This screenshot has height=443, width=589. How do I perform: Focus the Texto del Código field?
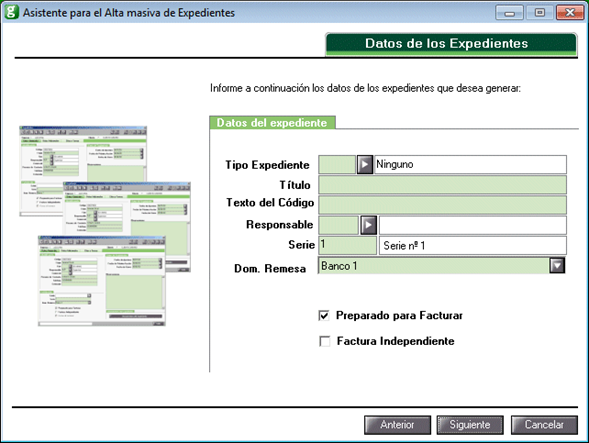[443, 205]
